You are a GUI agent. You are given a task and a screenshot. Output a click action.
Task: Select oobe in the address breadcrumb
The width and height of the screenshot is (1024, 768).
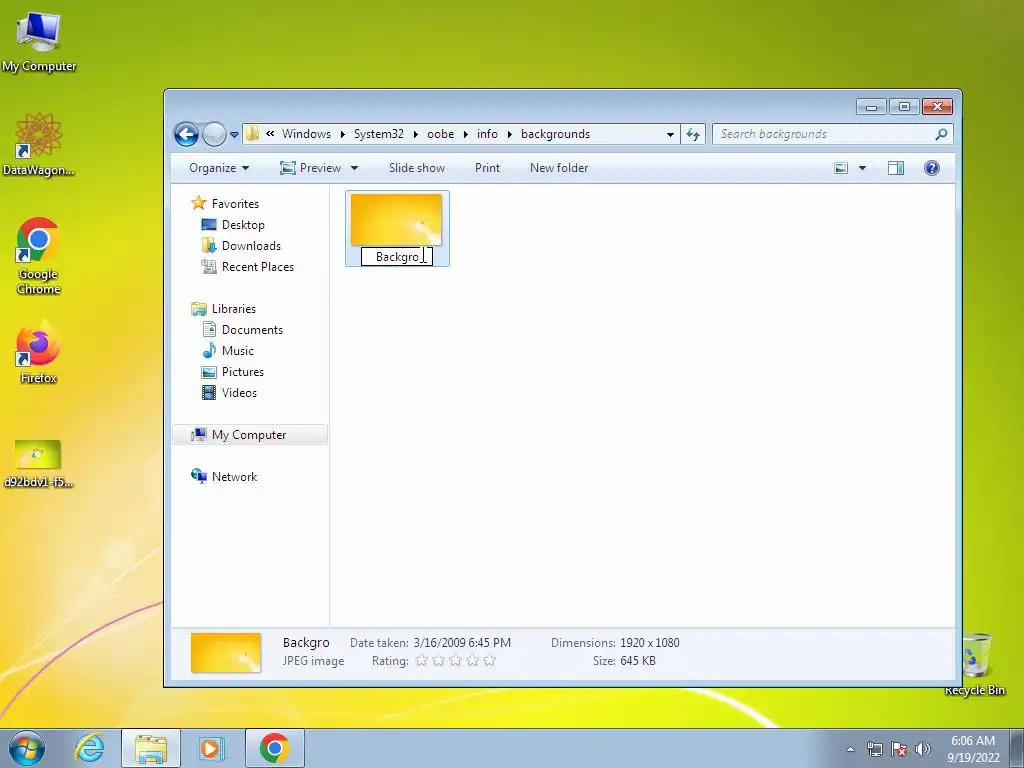[x=440, y=134]
